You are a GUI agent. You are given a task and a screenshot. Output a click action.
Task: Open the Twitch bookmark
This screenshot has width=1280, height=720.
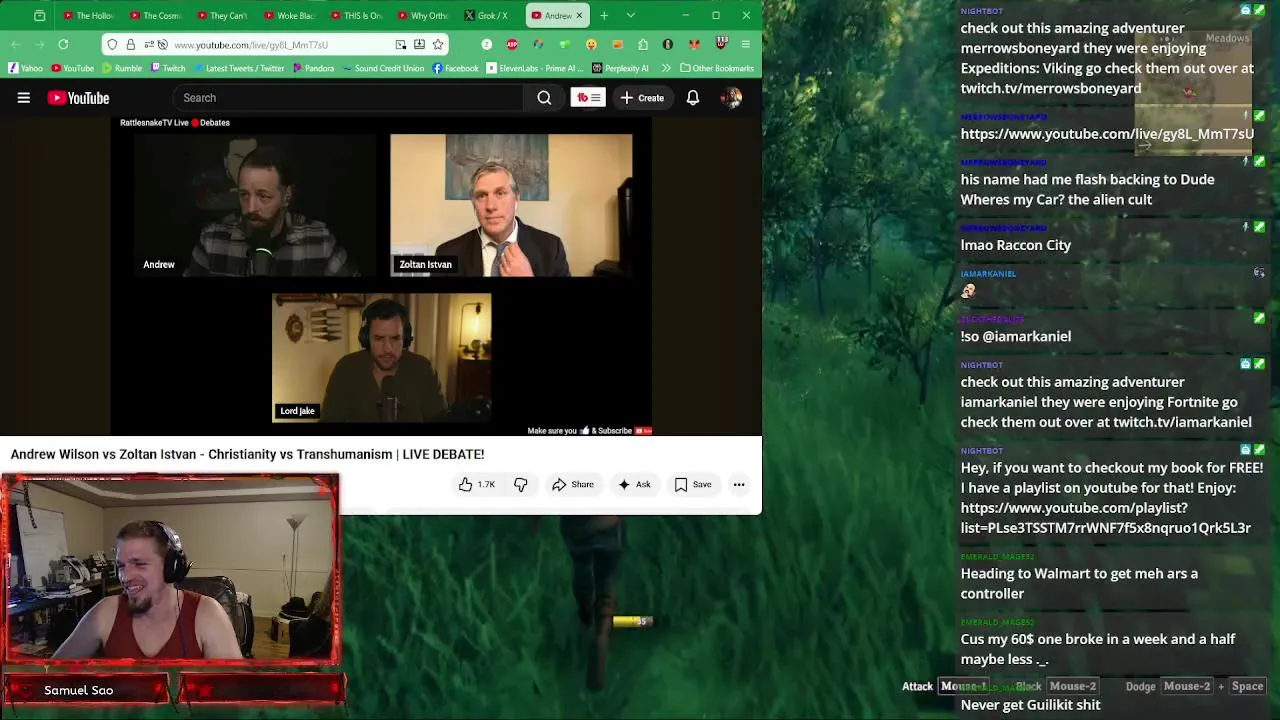pyautogui.click(x=168, y=68)
